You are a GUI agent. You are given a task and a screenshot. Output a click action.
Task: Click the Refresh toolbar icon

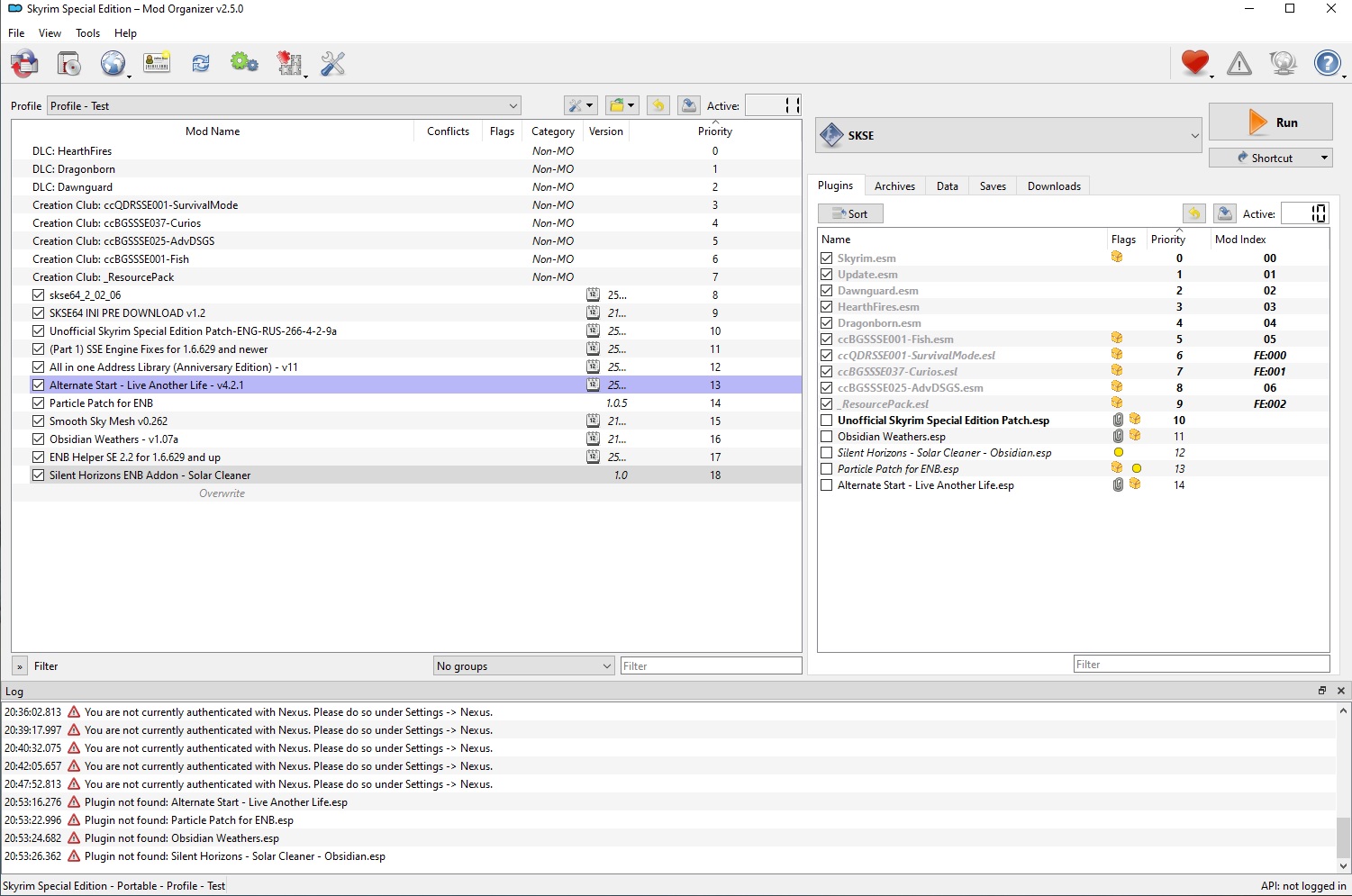pyautogui.click(x=201, y=63)
